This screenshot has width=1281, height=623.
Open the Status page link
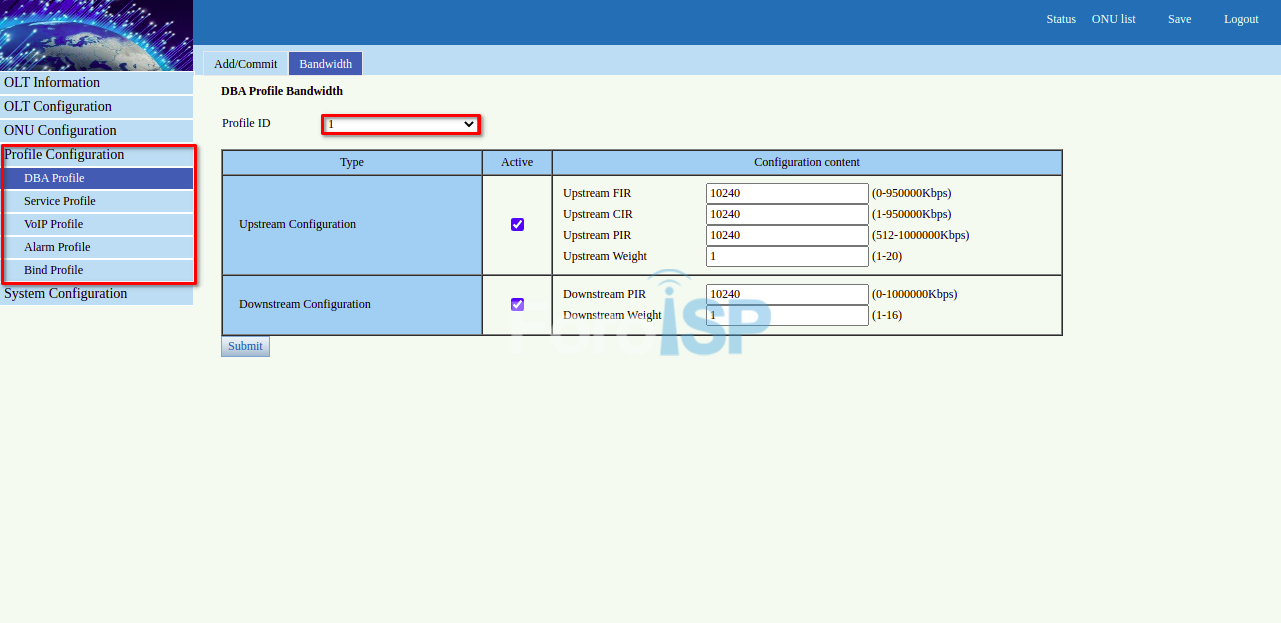point(1060,19)
